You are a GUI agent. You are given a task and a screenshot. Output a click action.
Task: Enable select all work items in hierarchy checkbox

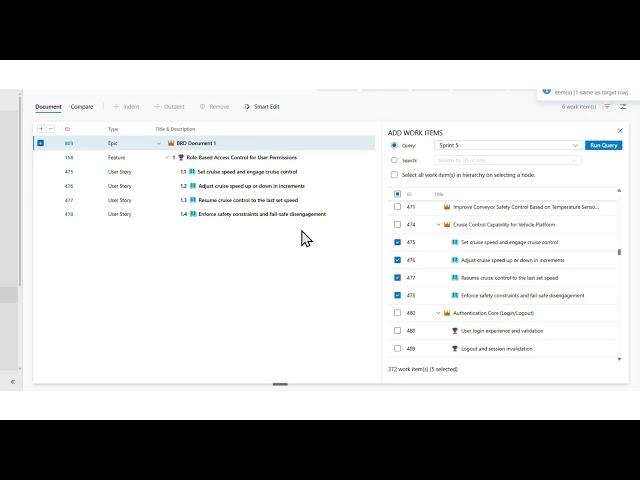(x=394, y=175)
